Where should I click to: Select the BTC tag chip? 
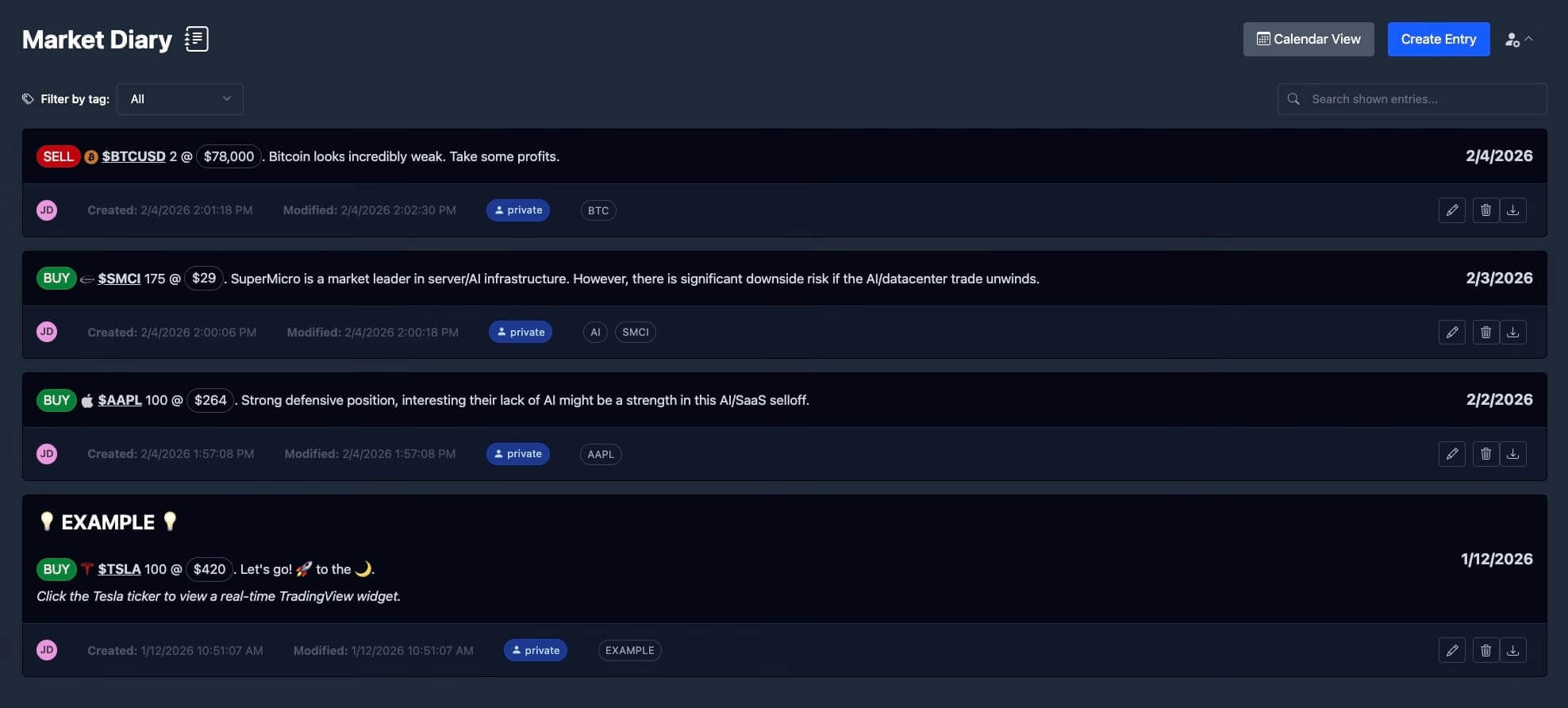(598, 210)
